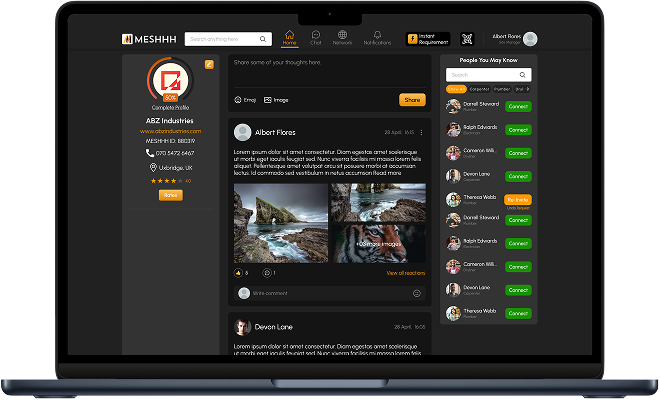660x401 pixels.
Task: Click the Image attachment option
Action: 275,100
